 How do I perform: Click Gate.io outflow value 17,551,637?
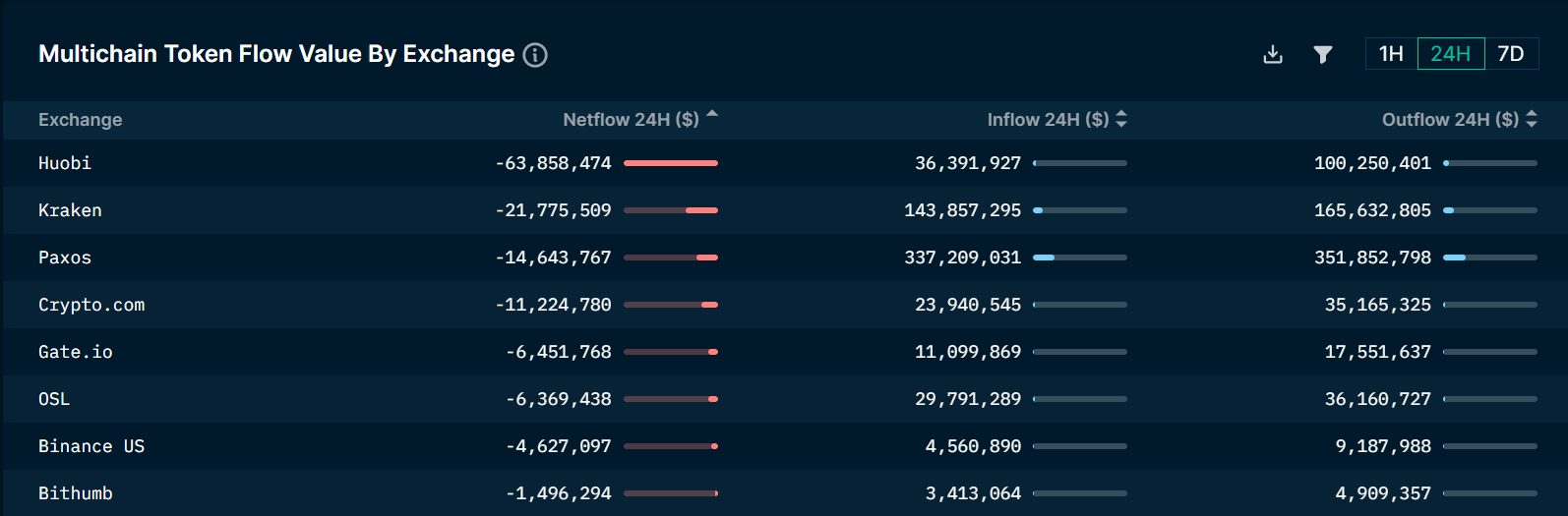coord(1378,352)
